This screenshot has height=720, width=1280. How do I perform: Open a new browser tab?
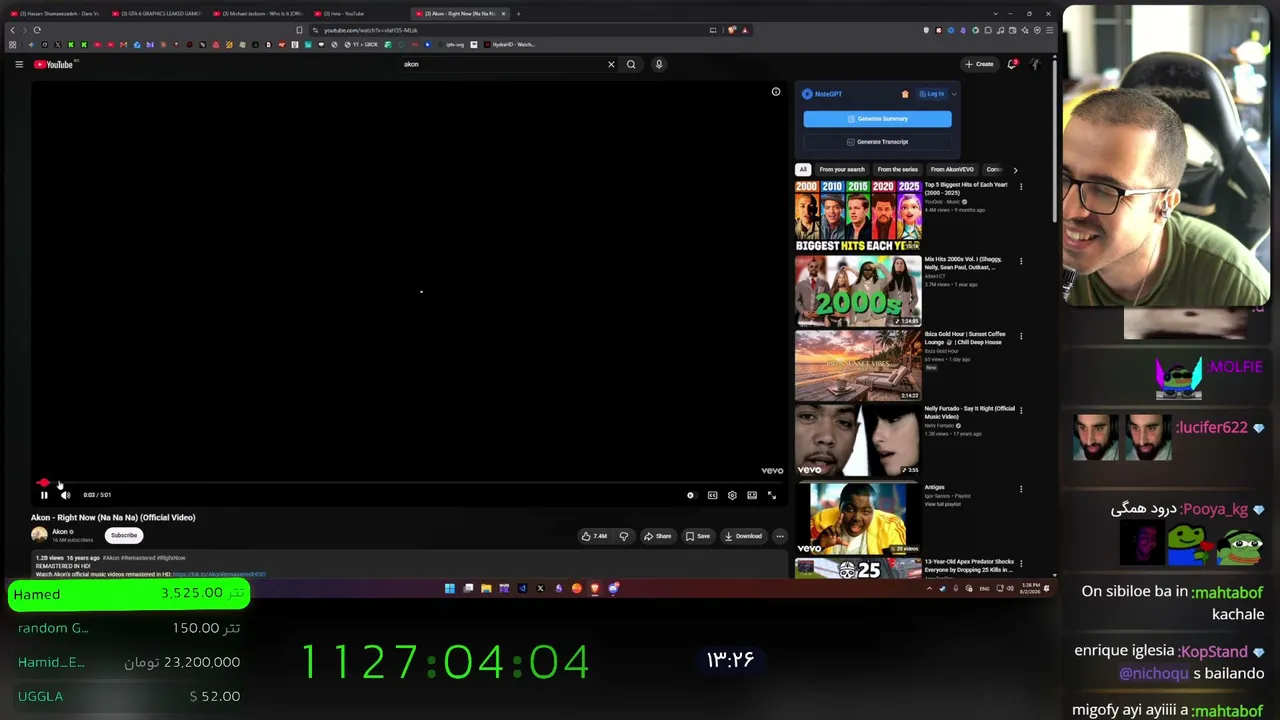[518, 14]
